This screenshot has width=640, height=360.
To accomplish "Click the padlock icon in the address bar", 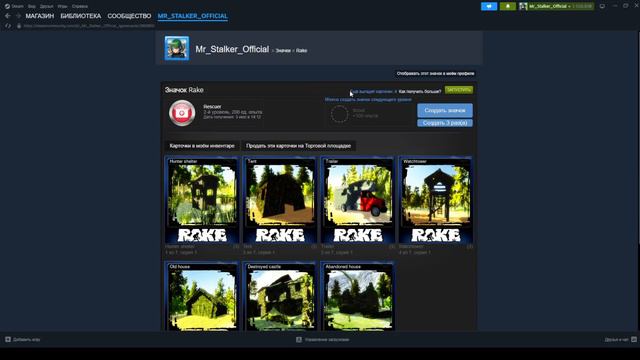I will [x=19, y=26].
